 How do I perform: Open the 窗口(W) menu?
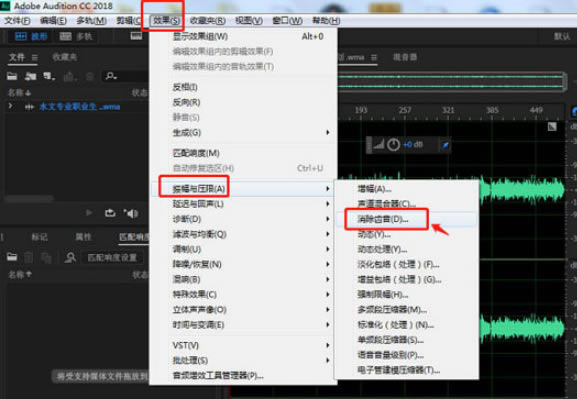pos(287,21)
